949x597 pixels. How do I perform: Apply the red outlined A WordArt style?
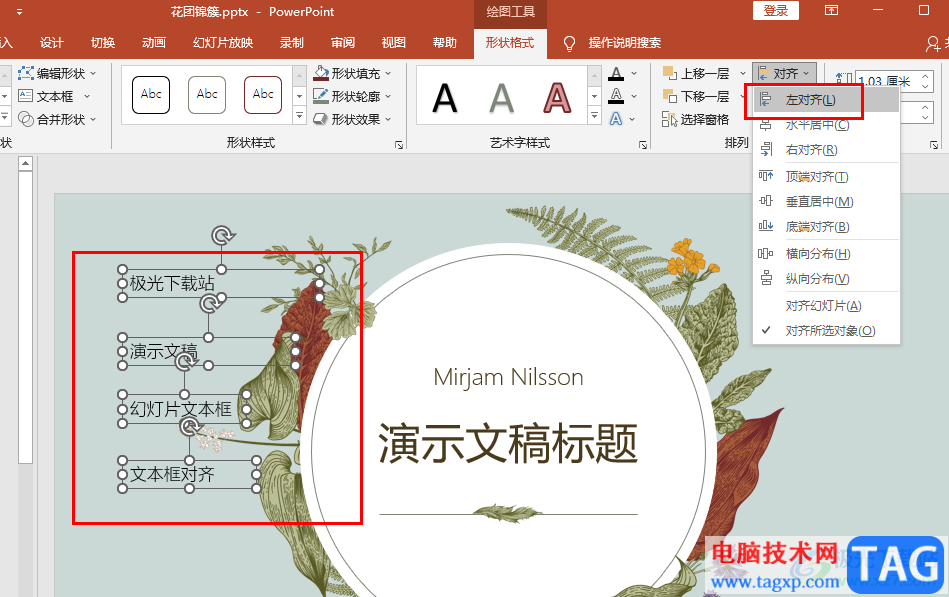(557, 98)
